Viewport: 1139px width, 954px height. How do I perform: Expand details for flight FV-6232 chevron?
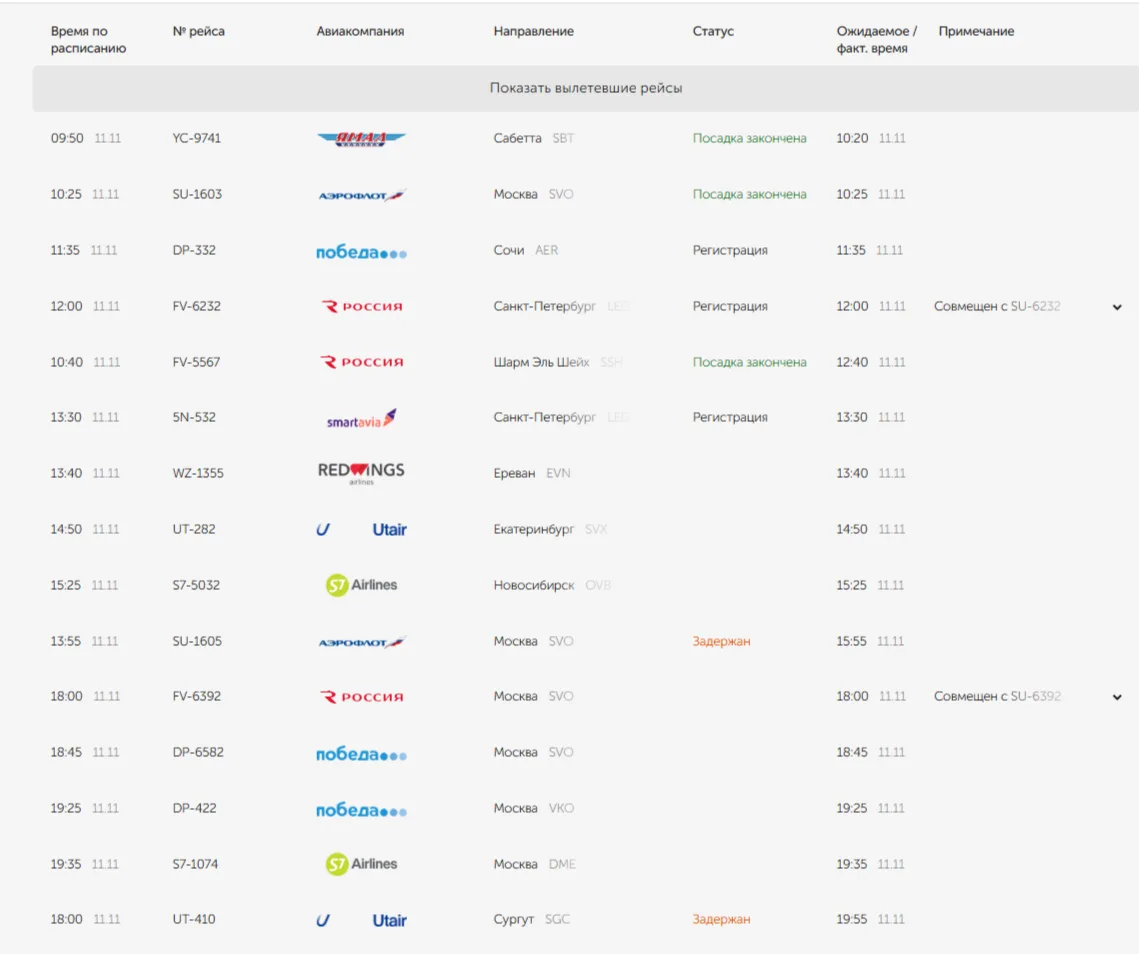coord(1117,308)
